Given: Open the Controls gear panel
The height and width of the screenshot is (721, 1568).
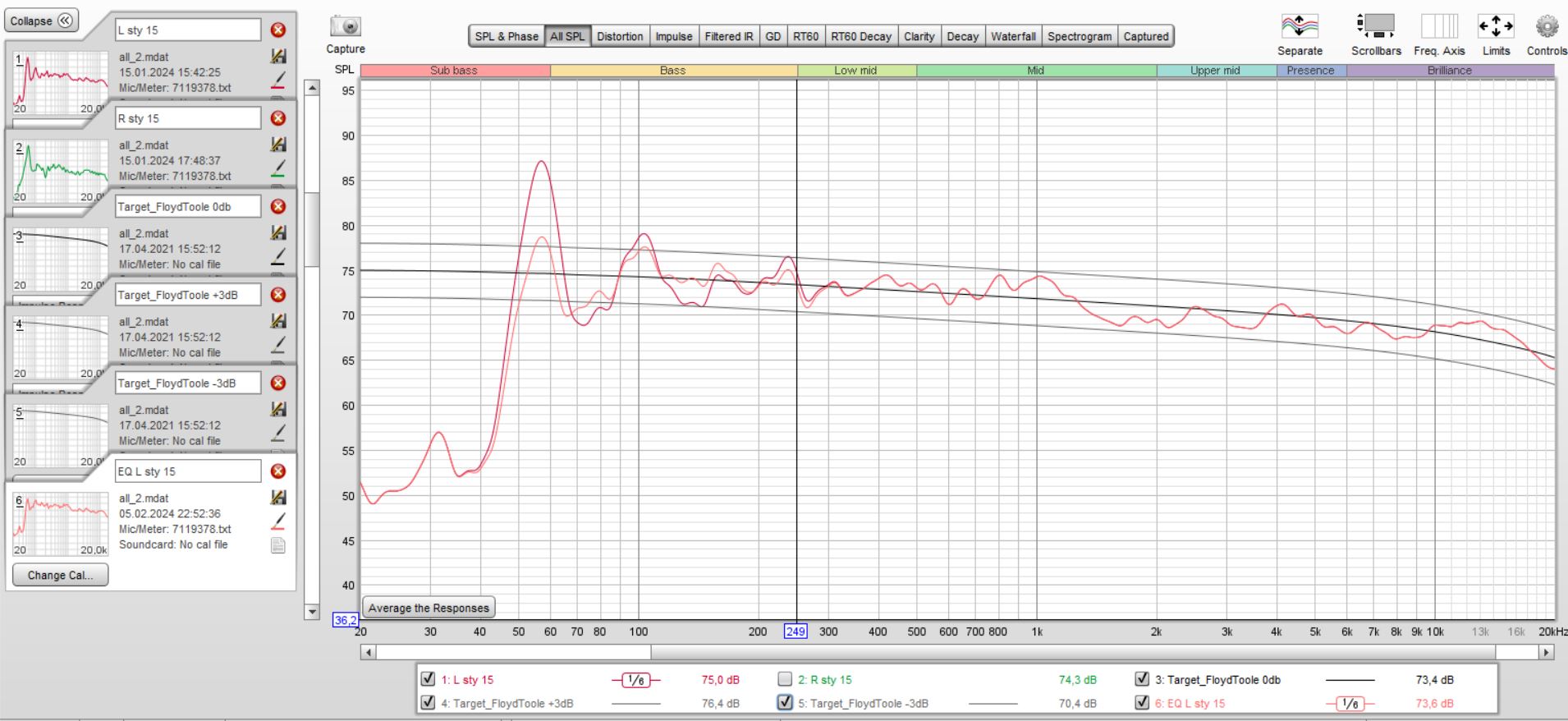Looking at the screenshot, I should (x=1547, y=26).
